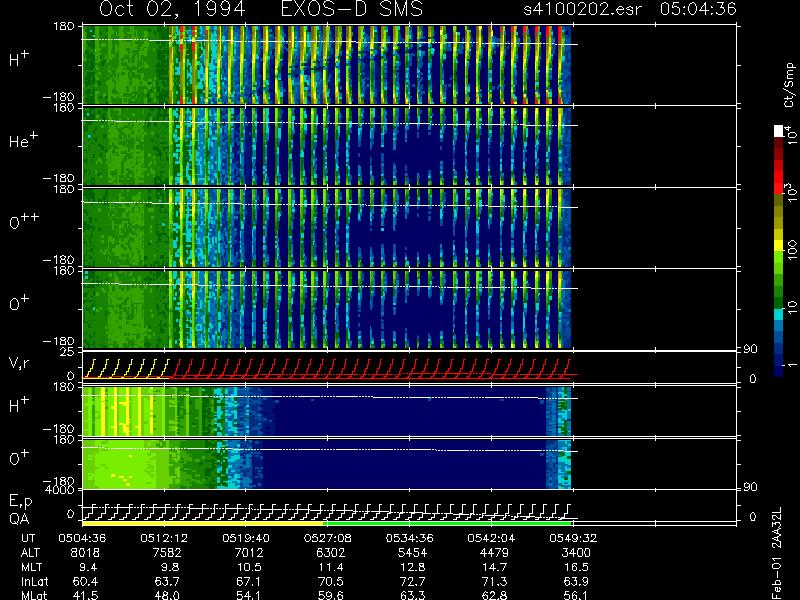Click the InLat value "63.9"
Screen dimensions: 800x600
point(576,581)
